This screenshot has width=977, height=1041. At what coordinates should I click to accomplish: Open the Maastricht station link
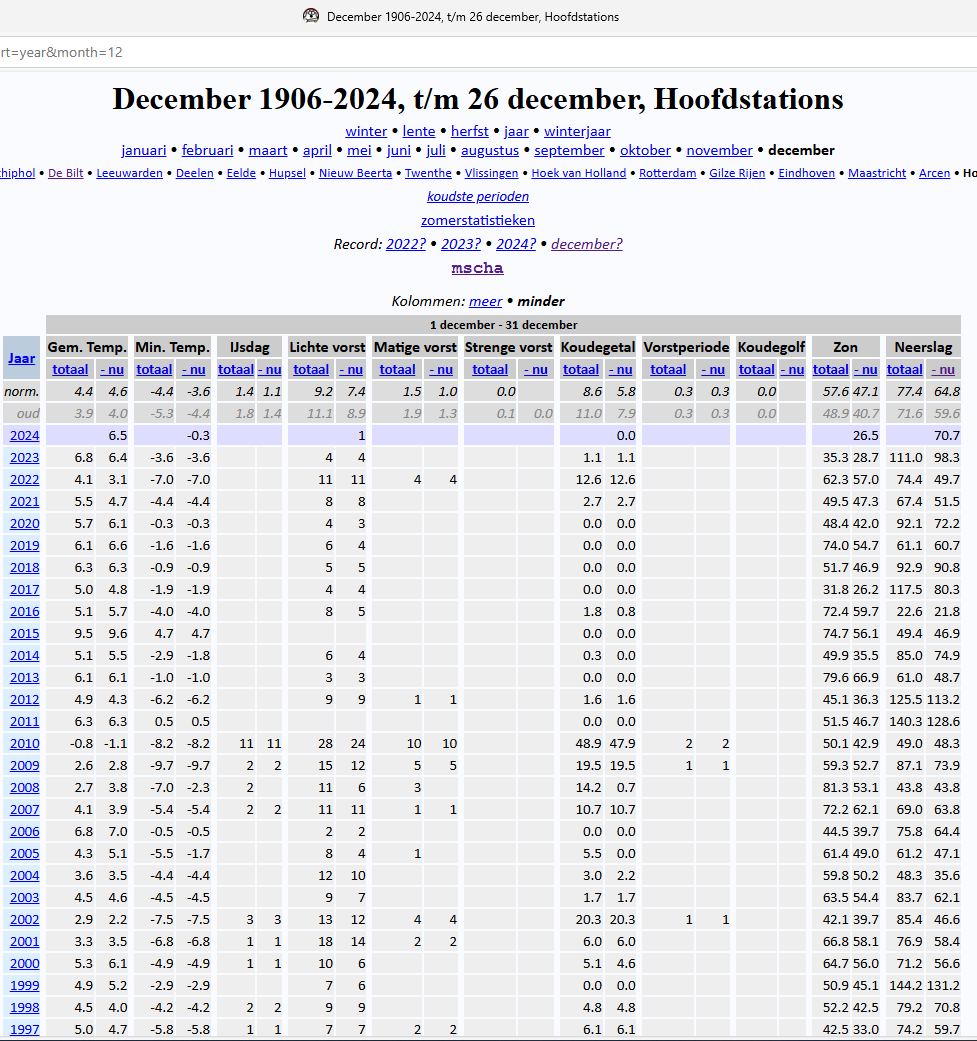pos(877,173)
